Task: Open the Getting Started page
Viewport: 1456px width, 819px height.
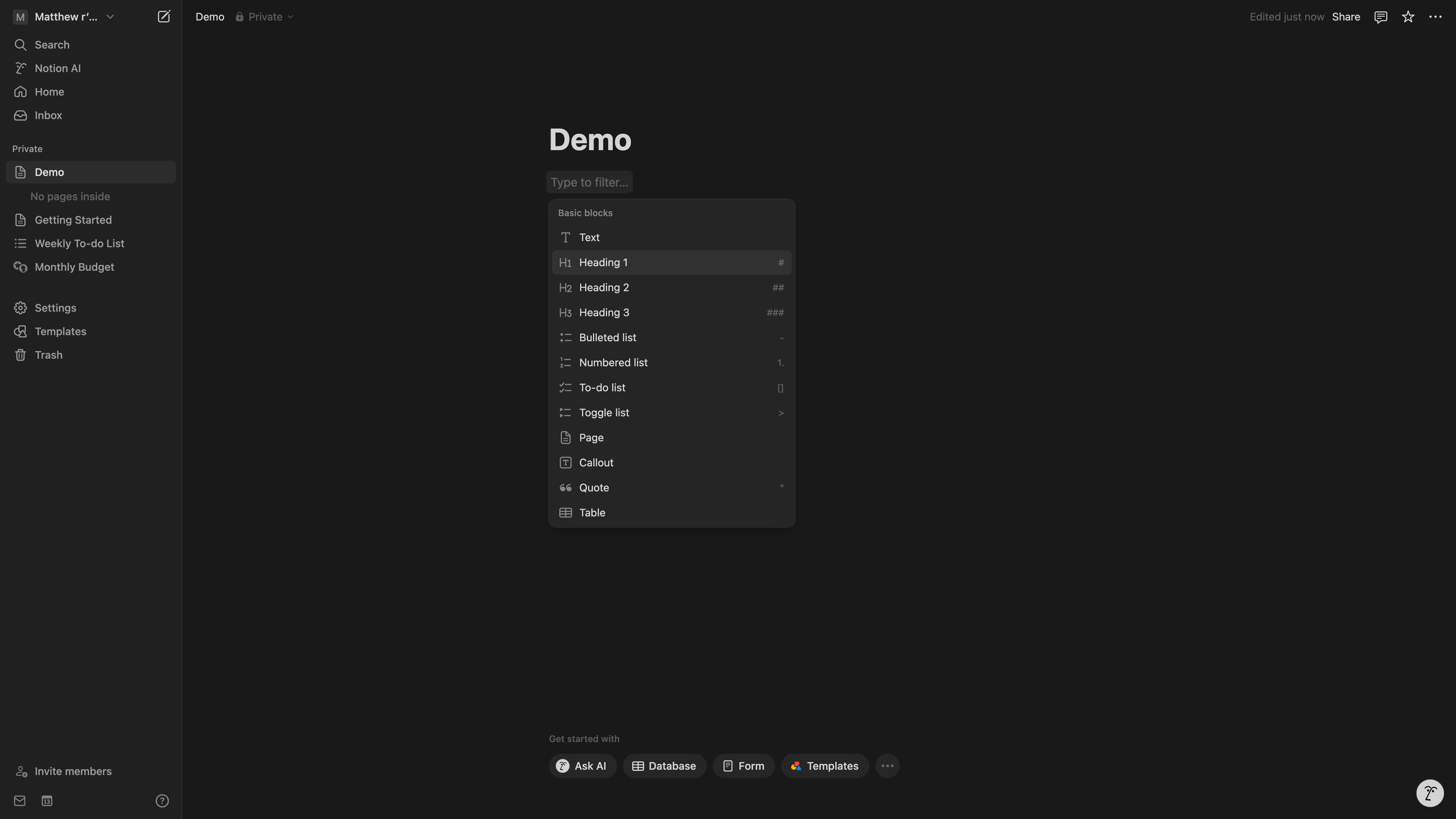Action: 91,220
